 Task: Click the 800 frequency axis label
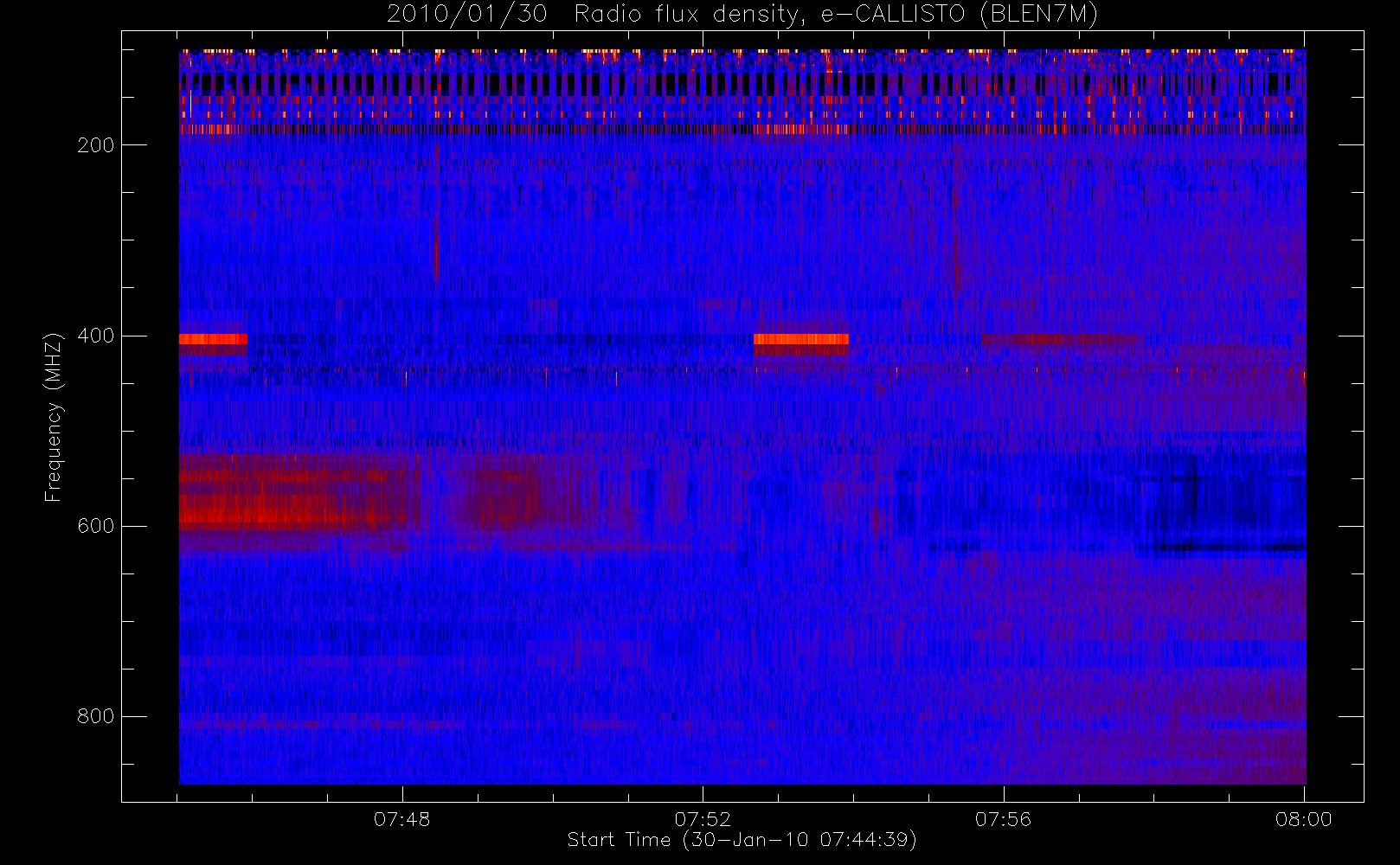click(95, 716)
